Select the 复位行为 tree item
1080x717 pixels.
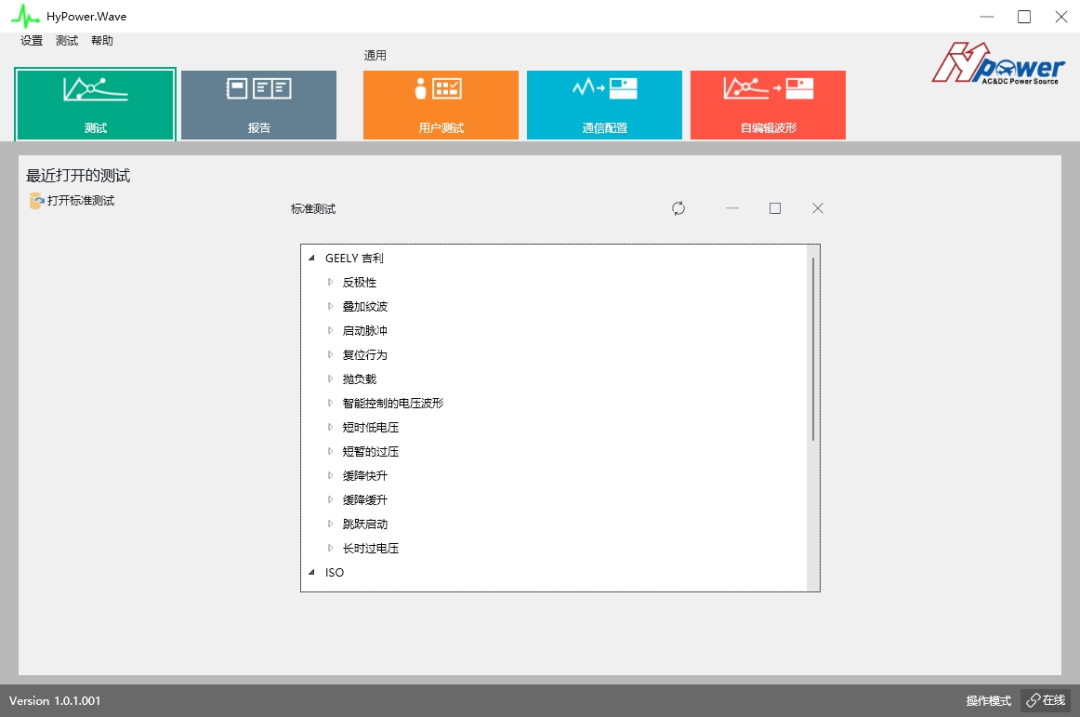tap(365, 354)
